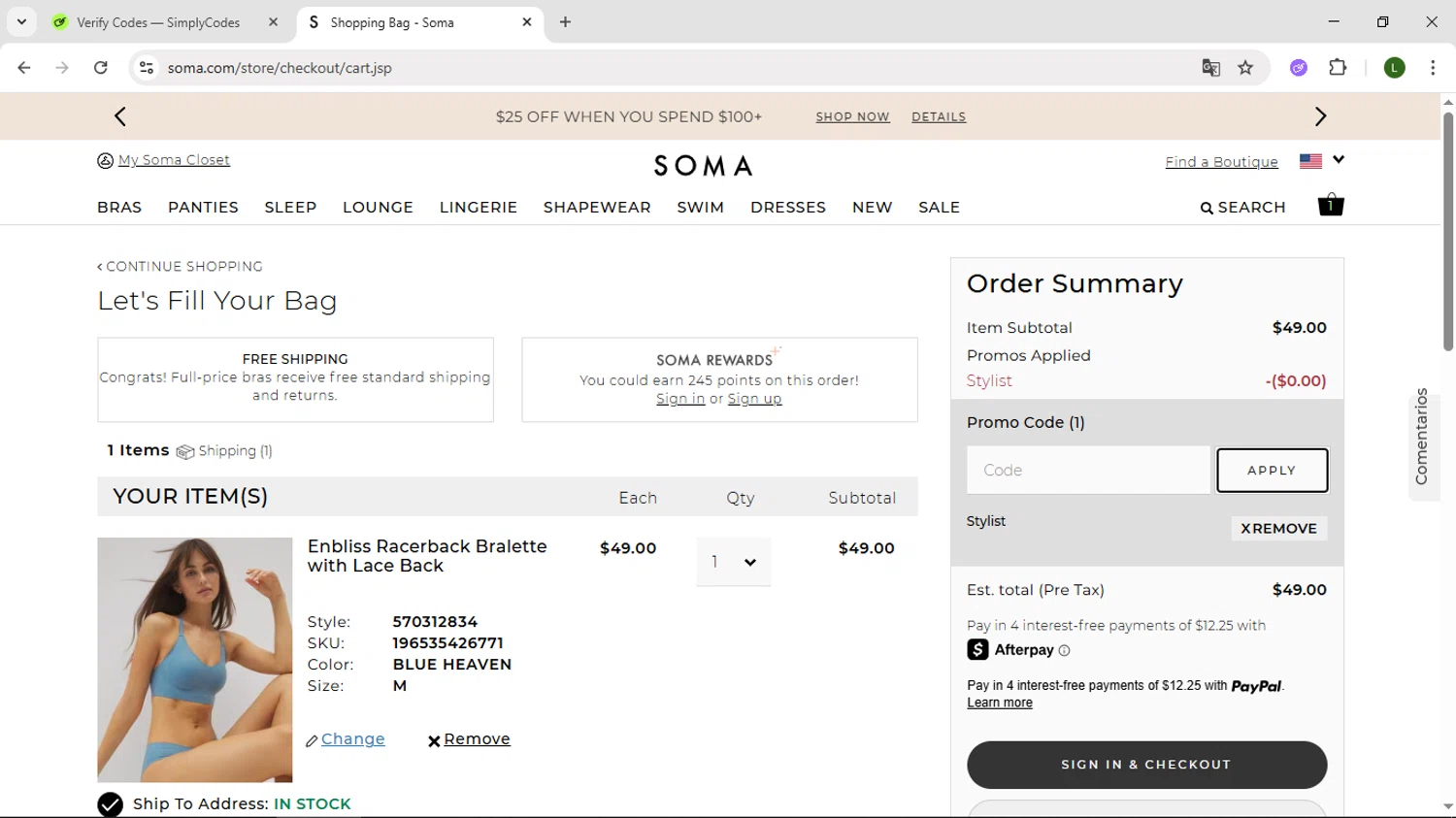The image size is (1456, 818).
Task: Click the bralette product thumbnail
Action: pyautogui.click(x=195, y=660)
